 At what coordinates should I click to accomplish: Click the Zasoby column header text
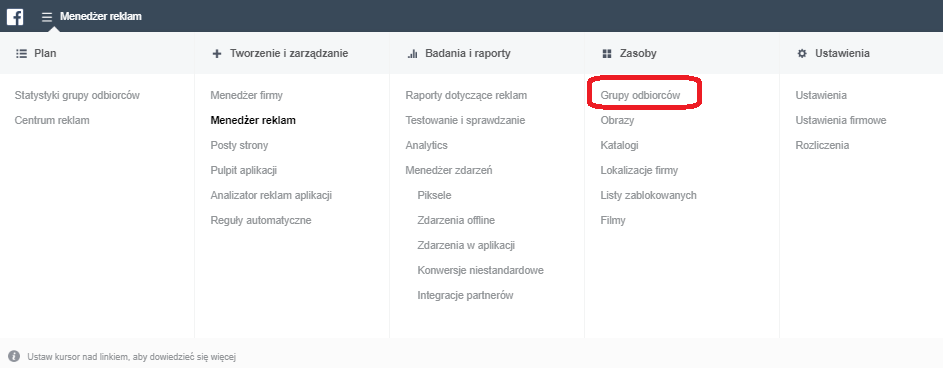pyautogui.click(x=638, y=54)
